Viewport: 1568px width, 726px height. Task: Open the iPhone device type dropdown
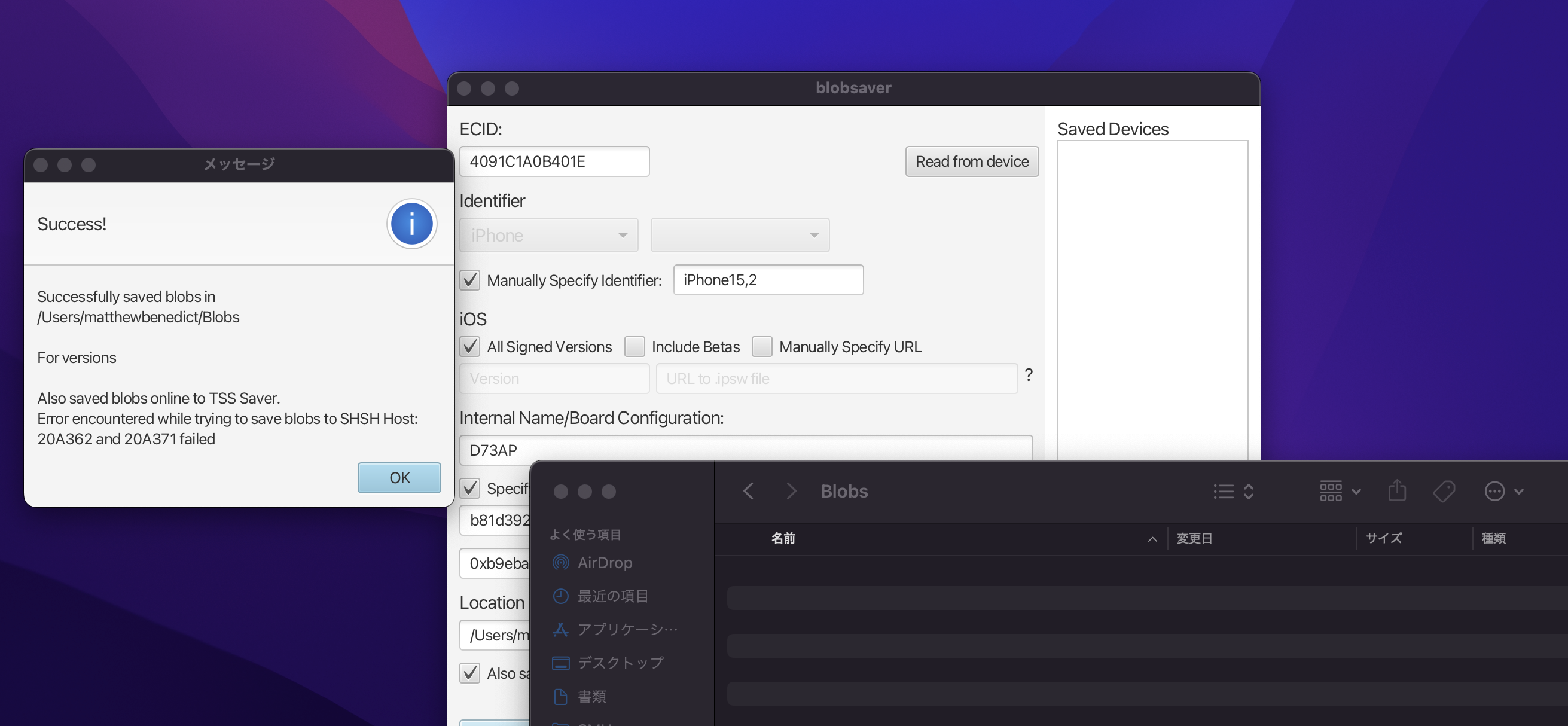[548, 235]
